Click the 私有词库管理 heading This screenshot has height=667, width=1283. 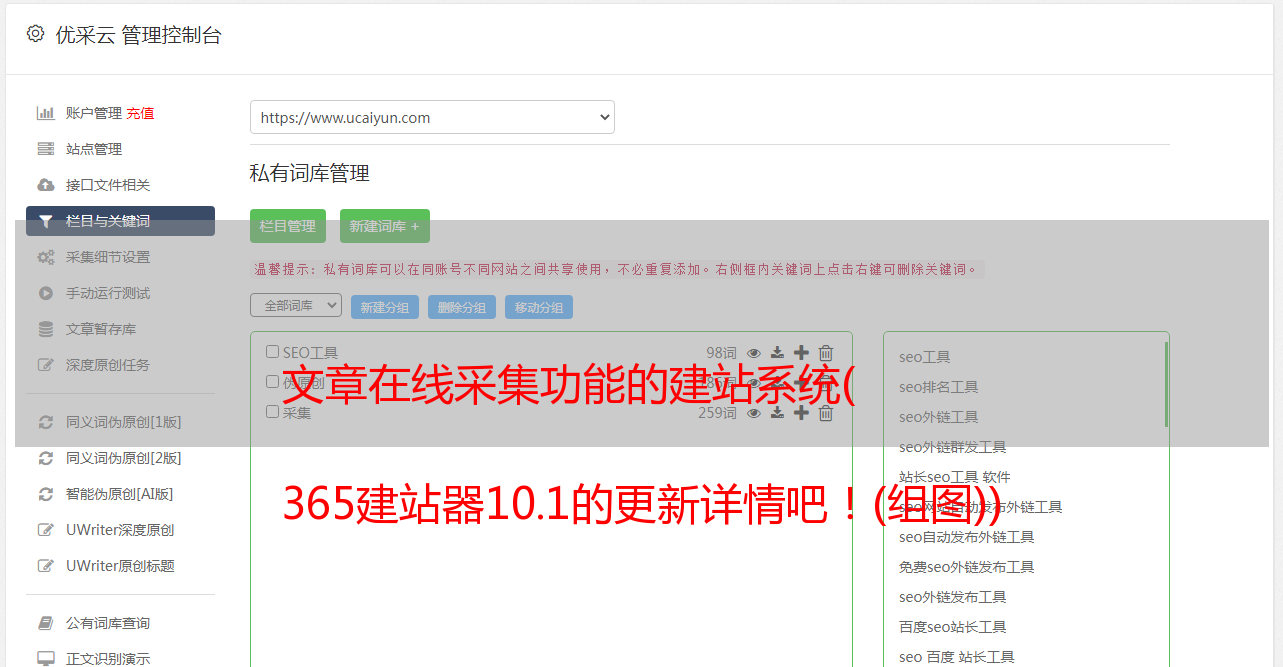310,173
